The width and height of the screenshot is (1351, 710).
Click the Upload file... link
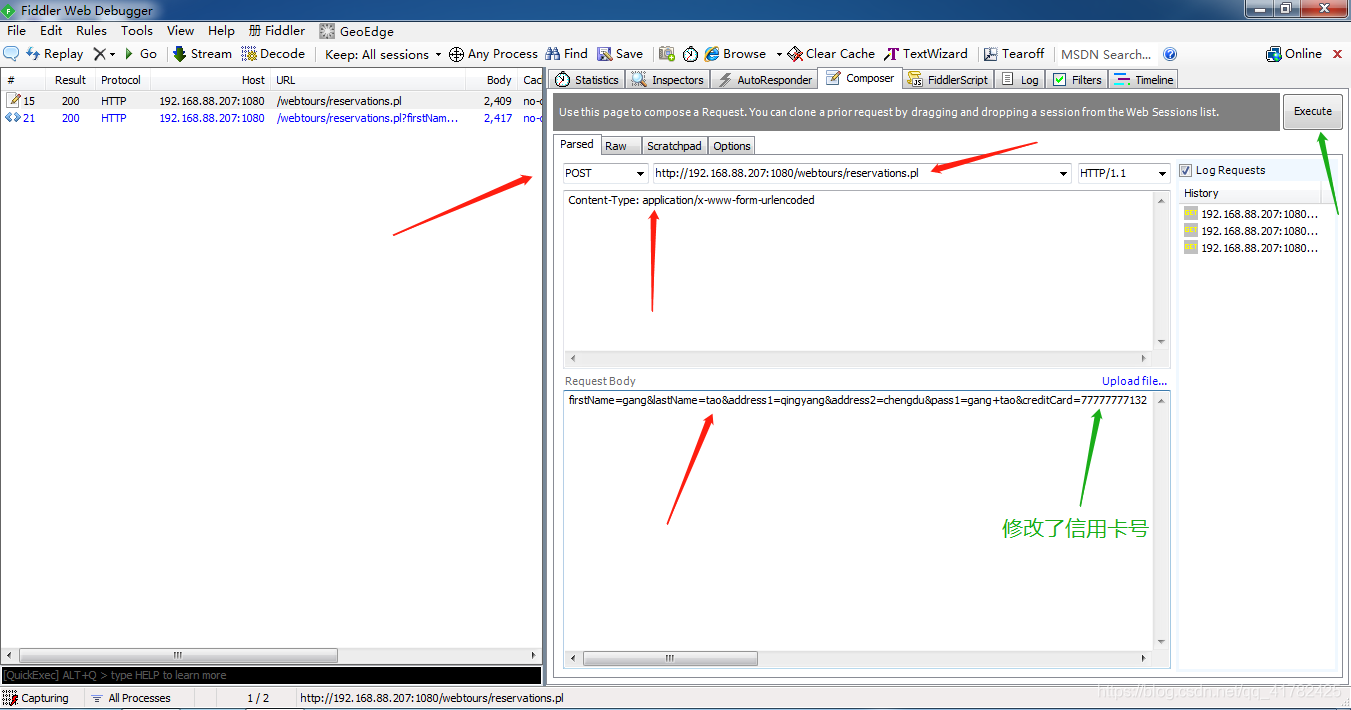click(1134, 381)
